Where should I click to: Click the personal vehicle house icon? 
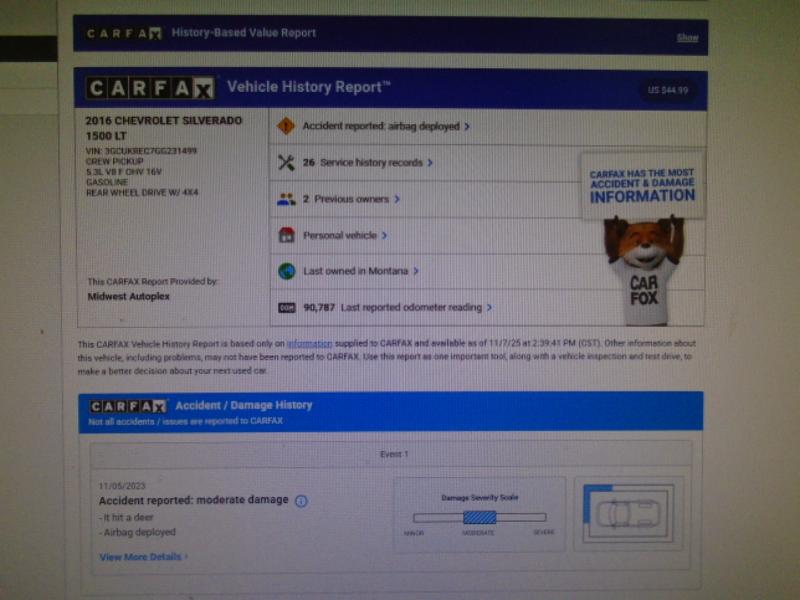286,235
